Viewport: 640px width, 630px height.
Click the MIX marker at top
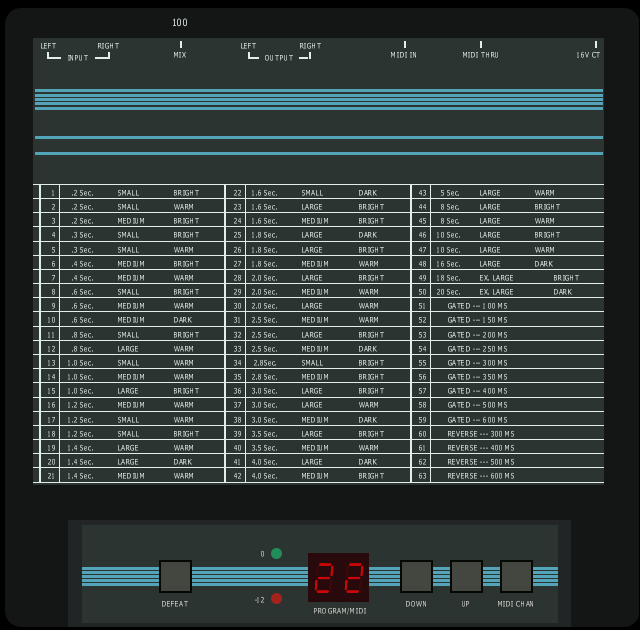(181, 44)
